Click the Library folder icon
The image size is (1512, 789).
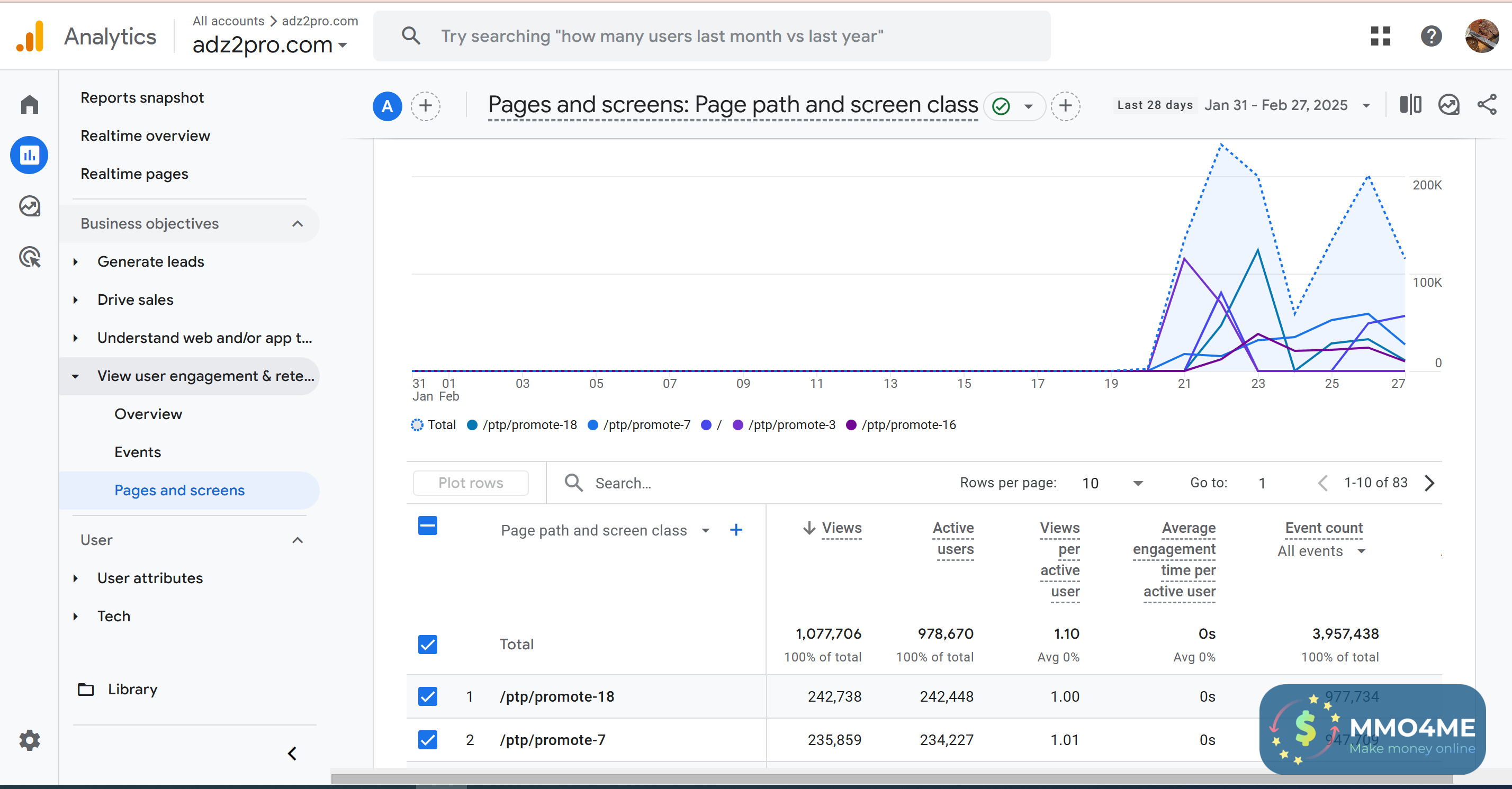tap(86, 690)
